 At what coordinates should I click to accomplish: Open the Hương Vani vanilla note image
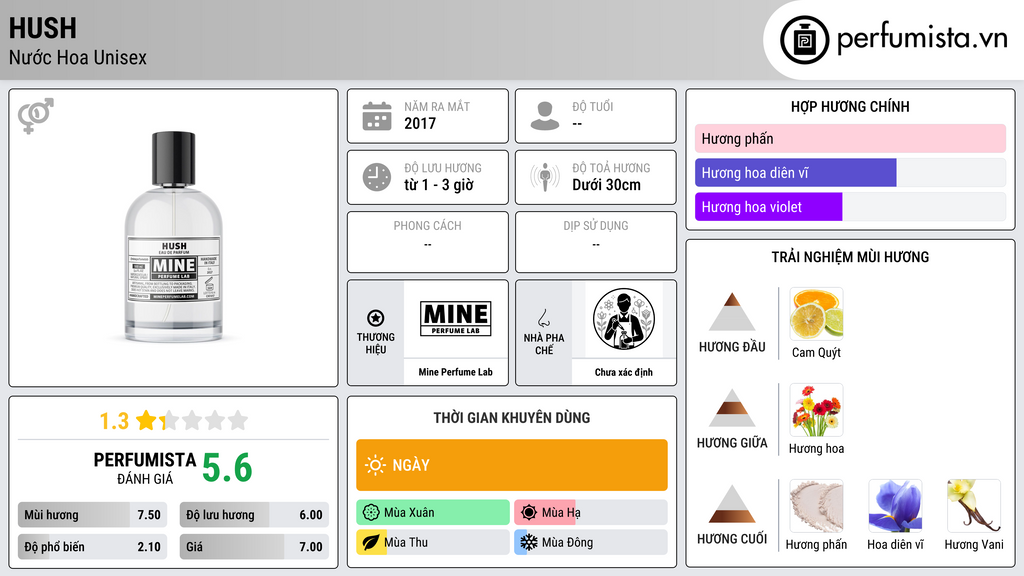click(x=974, y=505)
